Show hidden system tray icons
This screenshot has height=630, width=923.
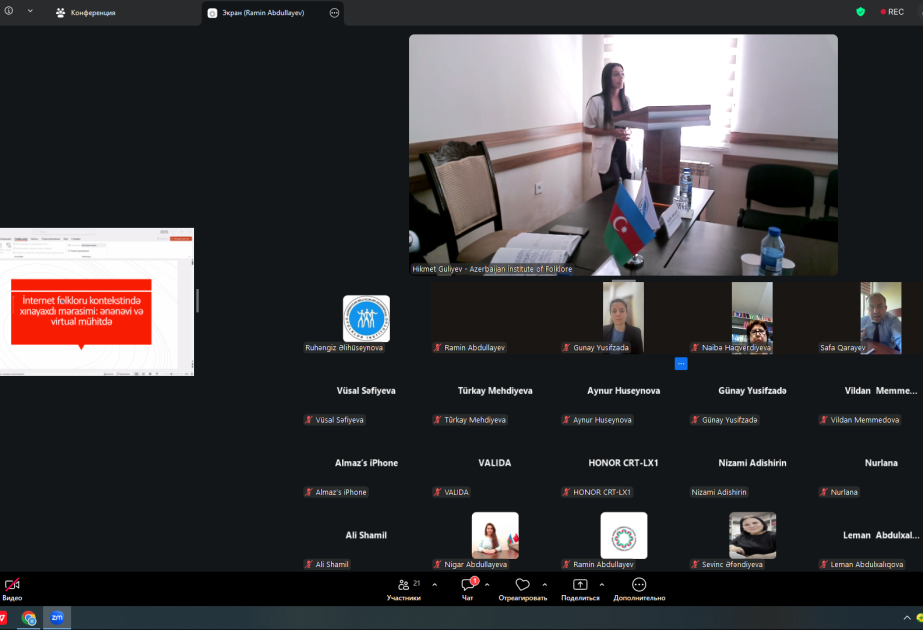click(907, 618)
